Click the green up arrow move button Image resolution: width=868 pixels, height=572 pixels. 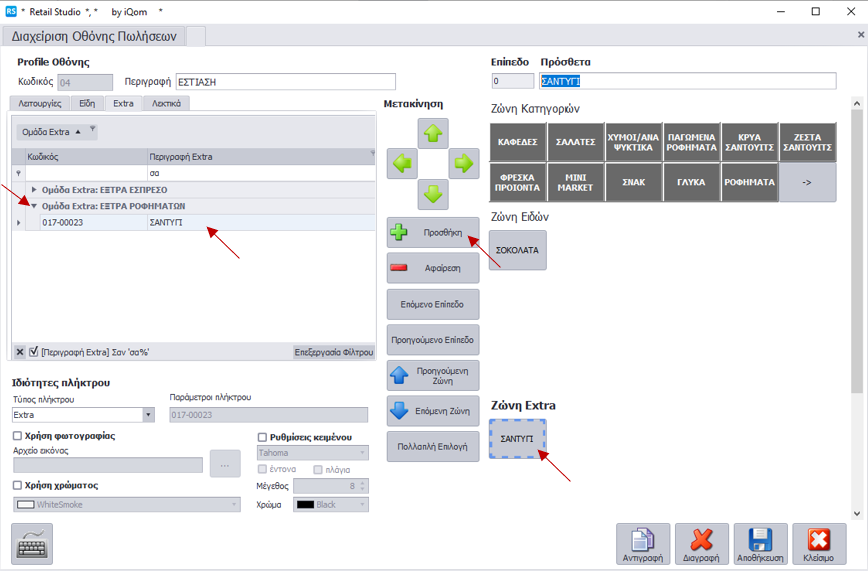click(433, 133)
